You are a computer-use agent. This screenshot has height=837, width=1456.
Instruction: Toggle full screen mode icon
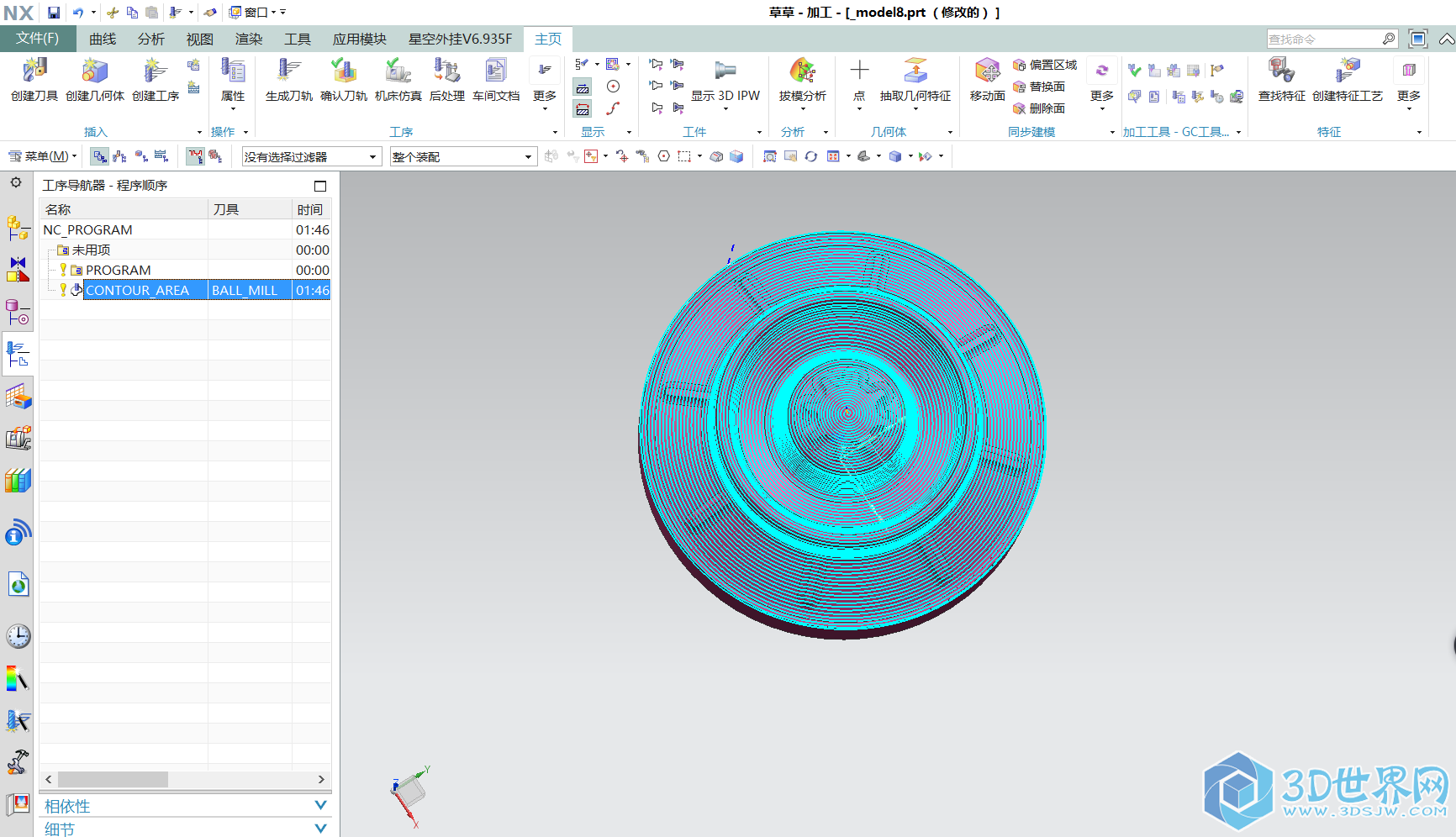pos(1418,39)
